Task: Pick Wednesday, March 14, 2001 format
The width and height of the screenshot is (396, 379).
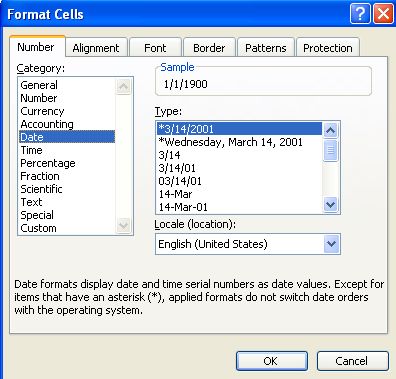Action: [230, 142]
